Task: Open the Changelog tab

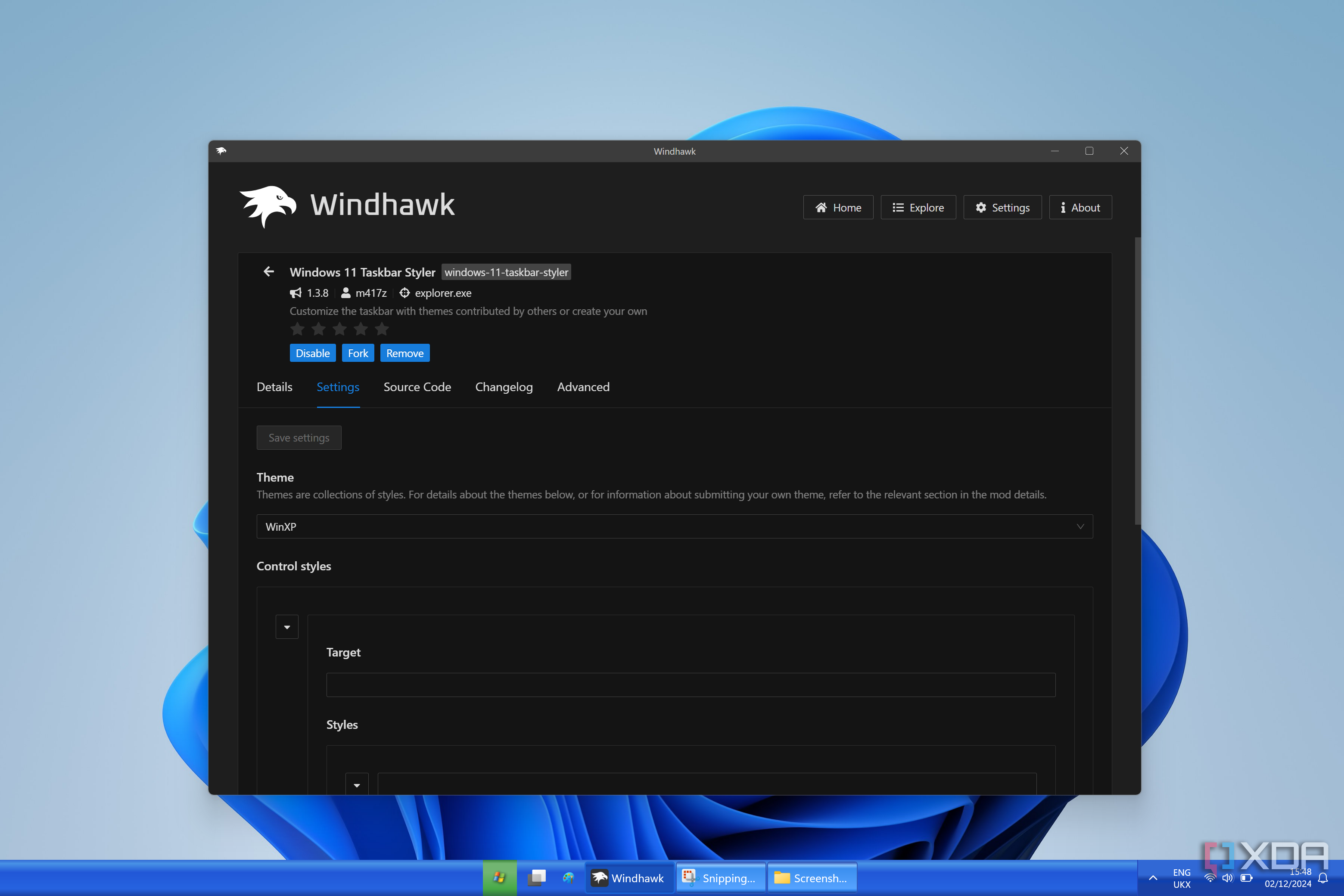Action: 504,387
